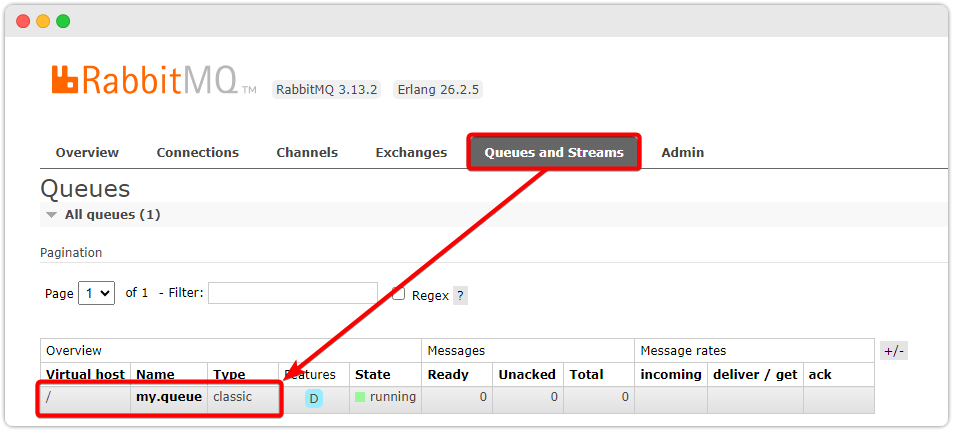Switch to the Connections tab
The width and height of the screenshot is (953, 431).
coord(198,153)
